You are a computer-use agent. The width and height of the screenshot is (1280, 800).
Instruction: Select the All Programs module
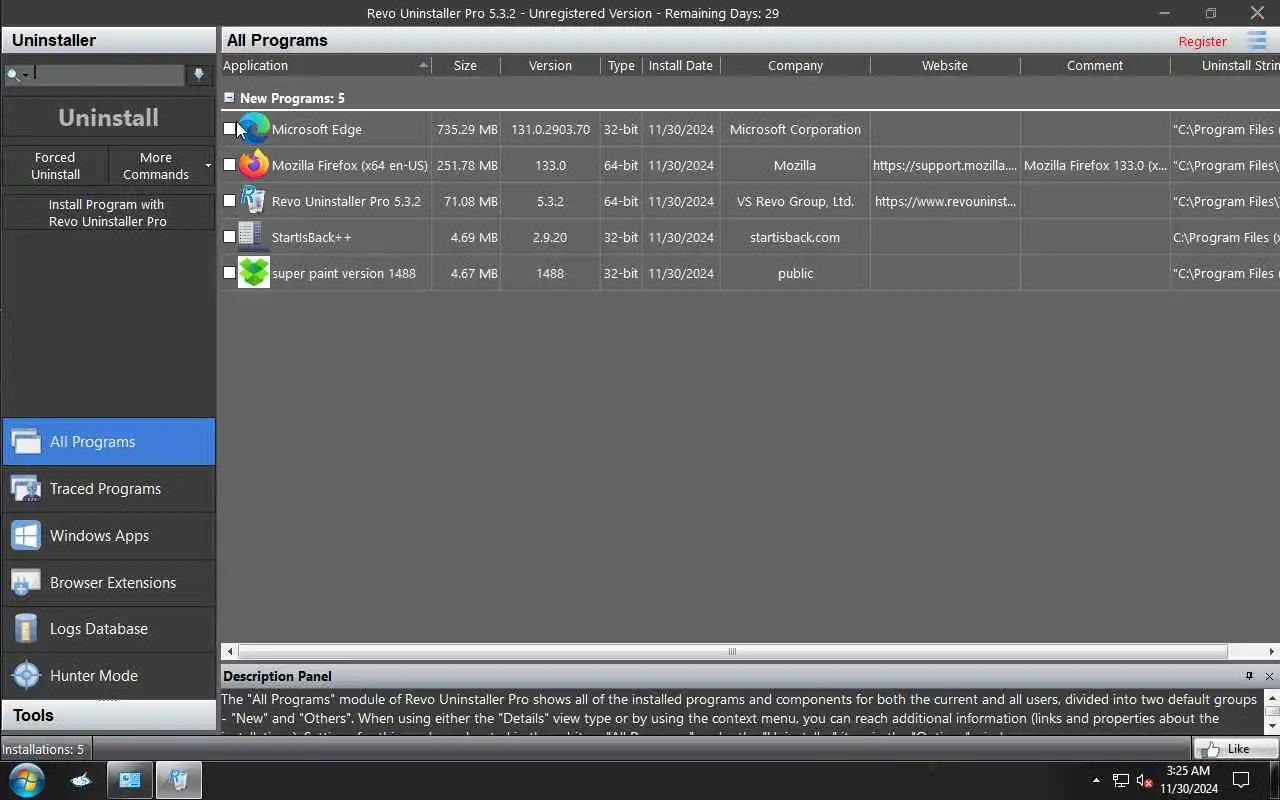(x=108, y=441)
